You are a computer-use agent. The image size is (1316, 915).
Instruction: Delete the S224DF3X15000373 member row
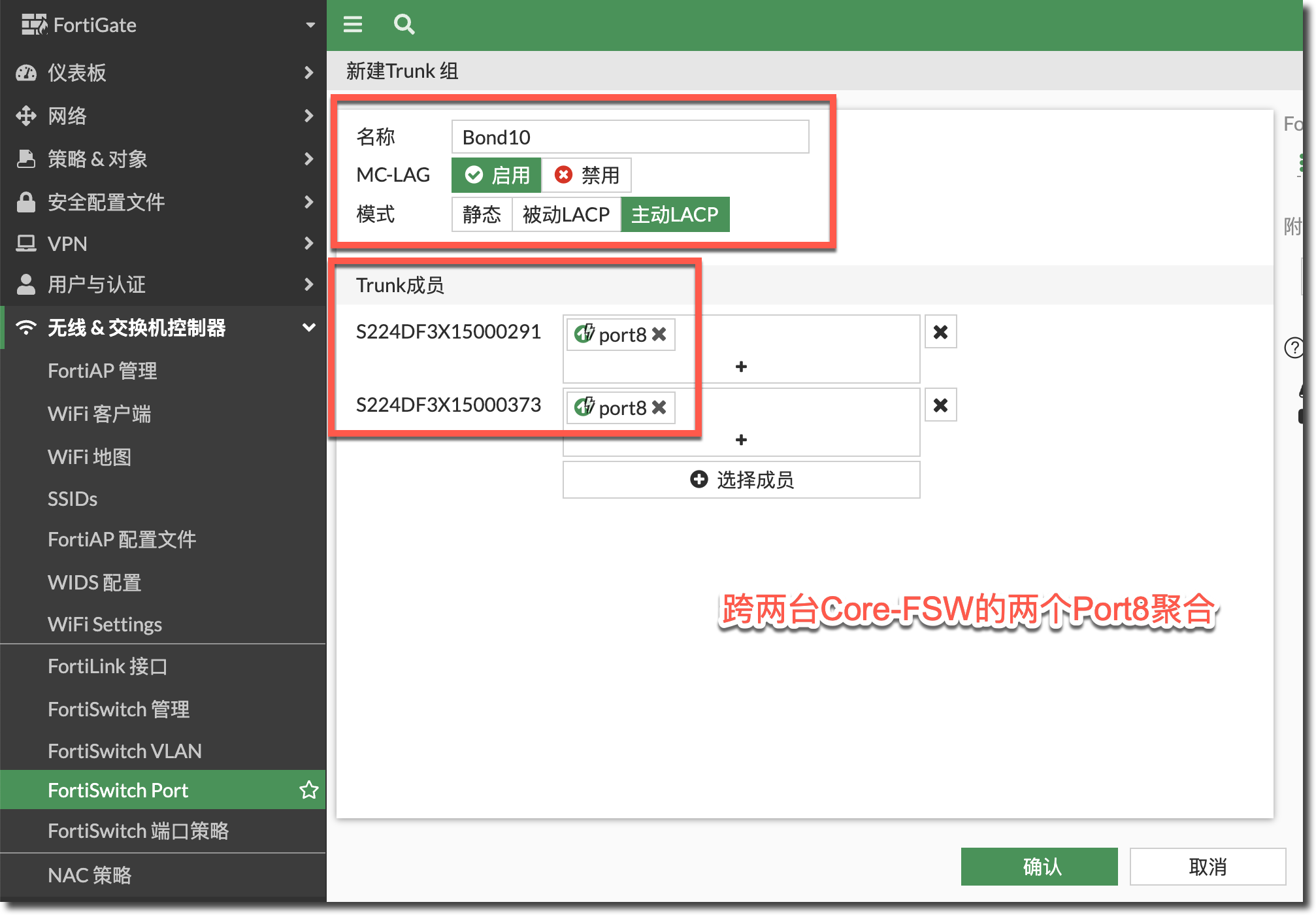[x=940, y=405]
